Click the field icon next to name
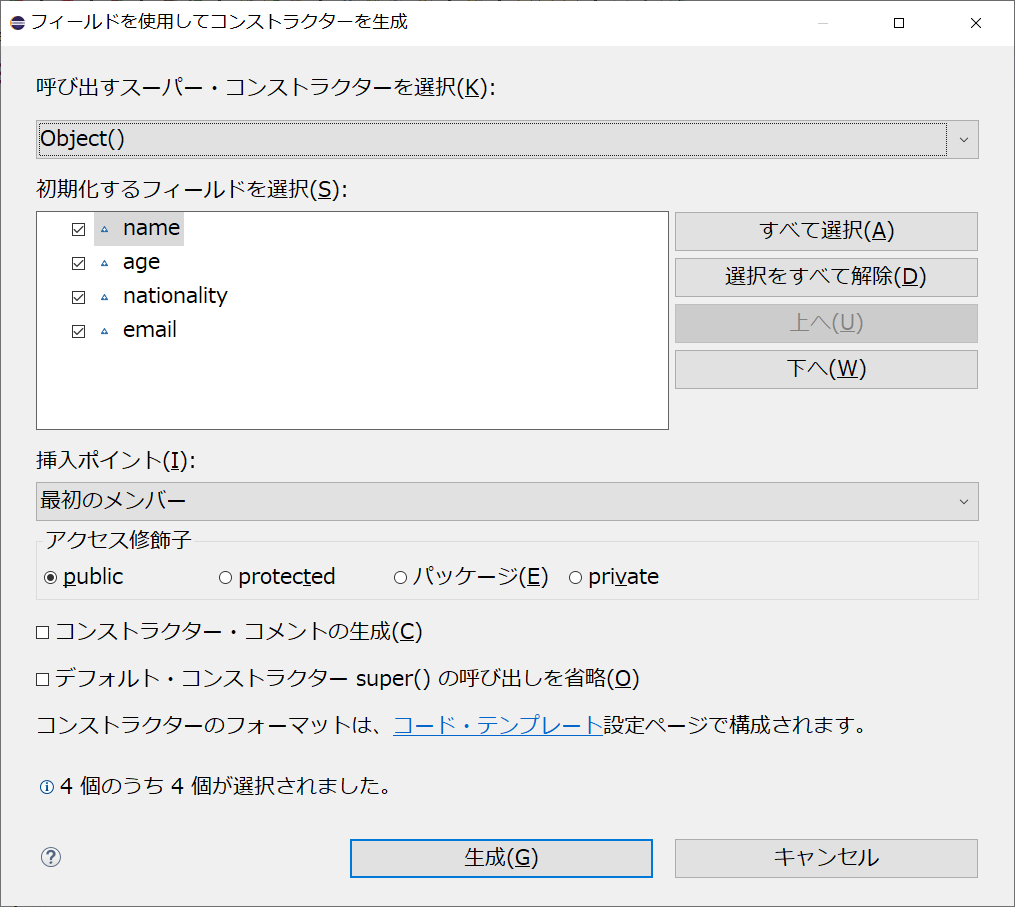 pyautogui.click(x=107, y=228)
